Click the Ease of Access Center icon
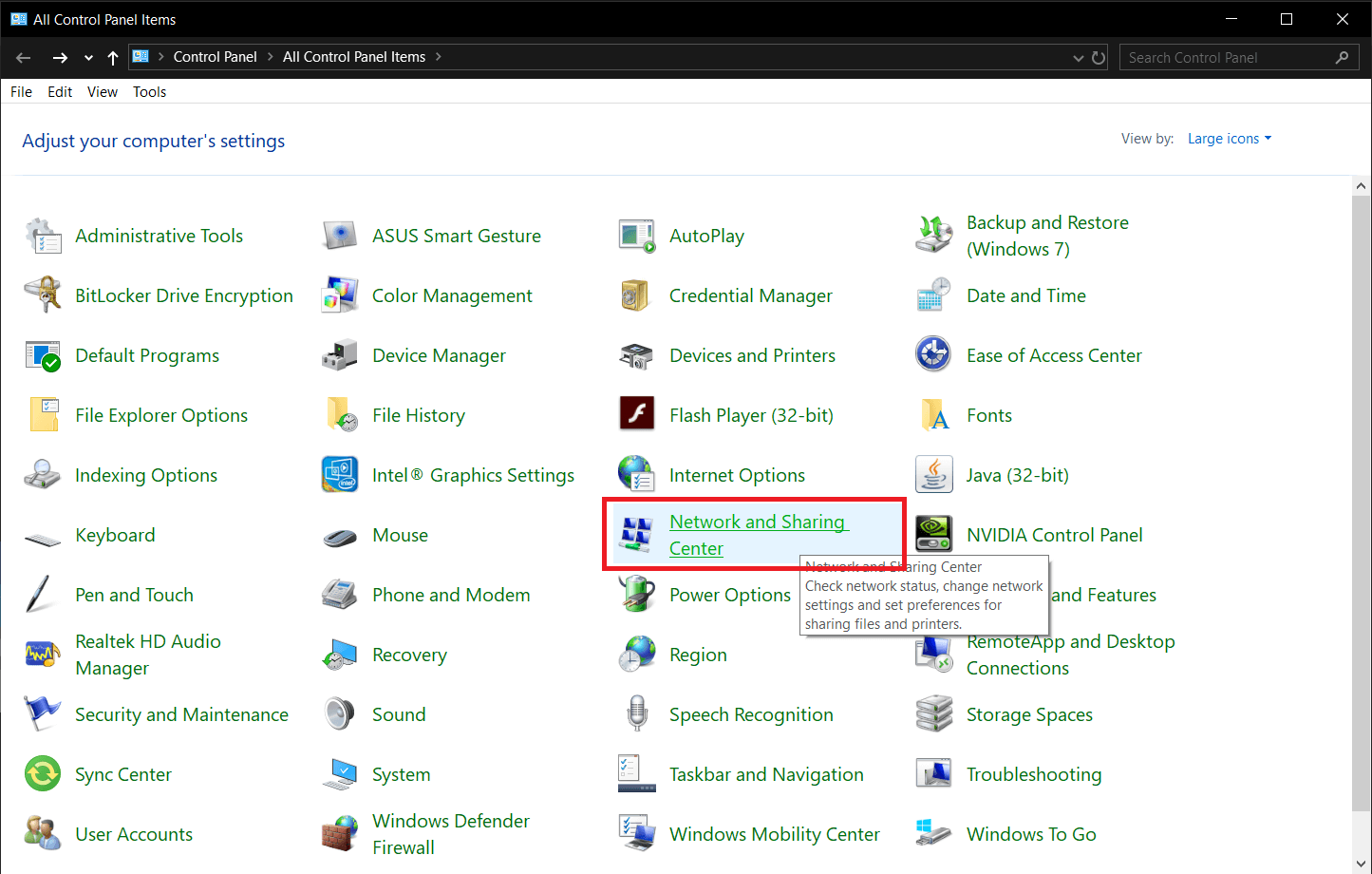This screenshot has height=874, width=1372. click(933, 355)
